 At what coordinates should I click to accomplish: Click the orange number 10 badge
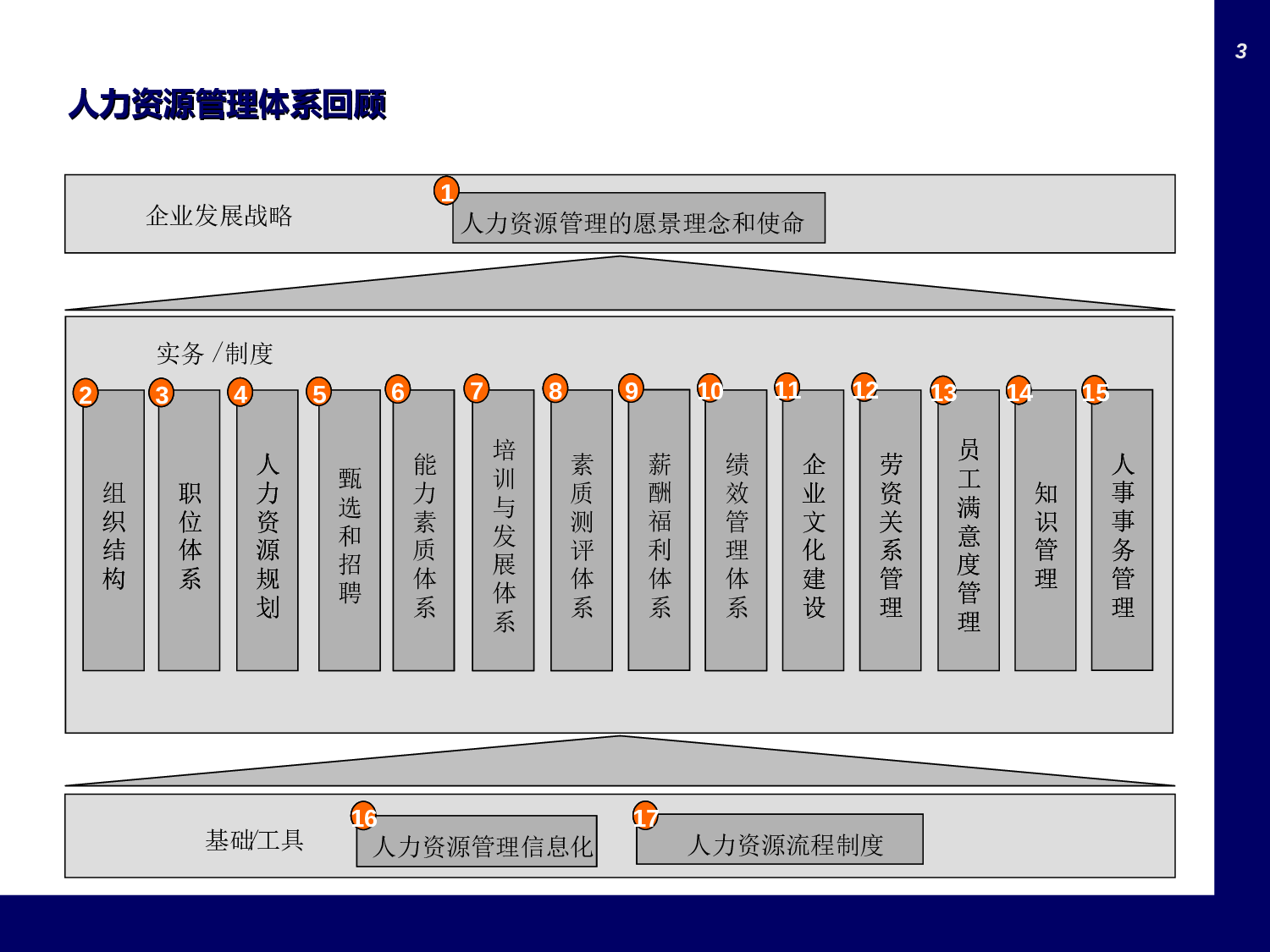[710, 389]
